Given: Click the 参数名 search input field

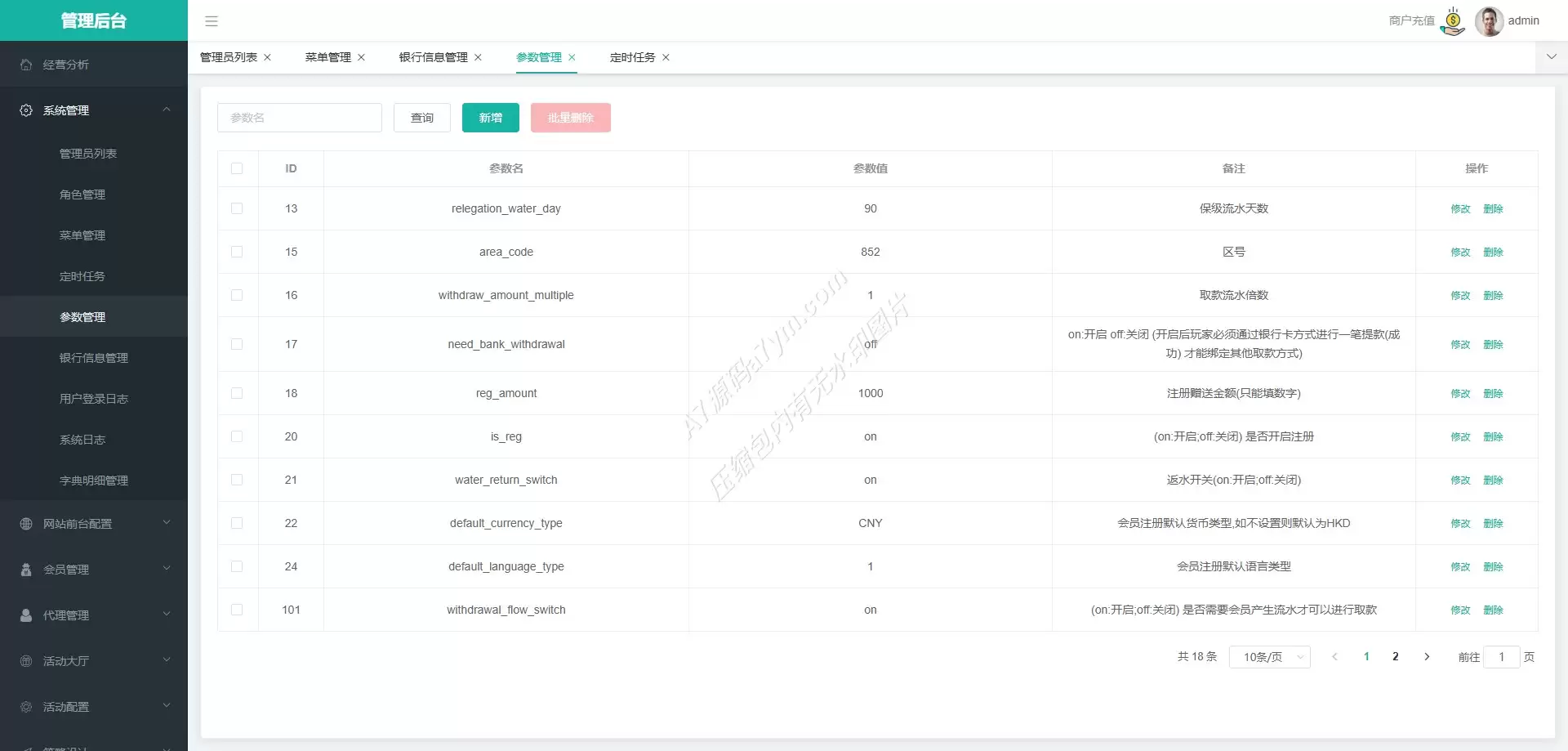Looking at the screenshot, I should point(299,118).
